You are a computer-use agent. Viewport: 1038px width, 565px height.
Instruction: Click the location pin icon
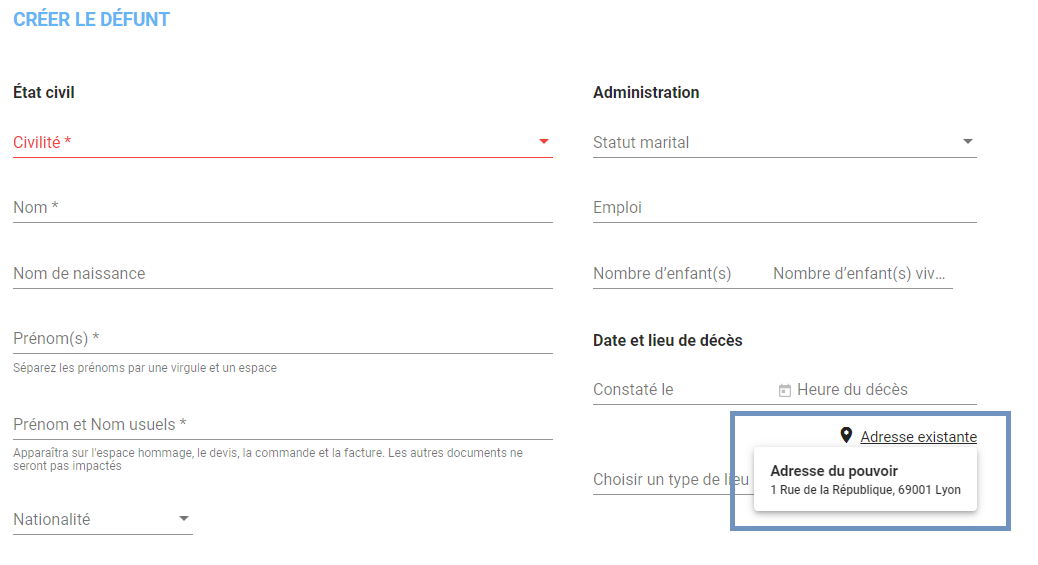click(x=846, y=435)
